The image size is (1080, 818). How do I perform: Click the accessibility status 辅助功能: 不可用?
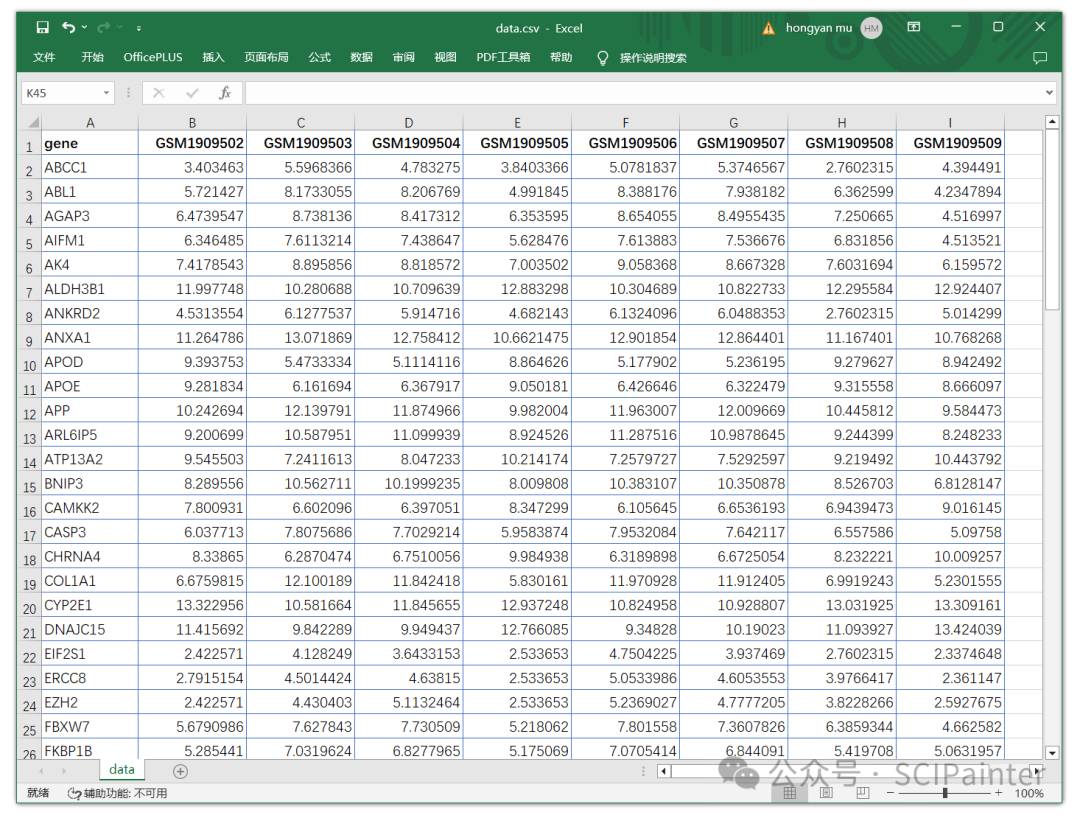(x=117, y=793)
